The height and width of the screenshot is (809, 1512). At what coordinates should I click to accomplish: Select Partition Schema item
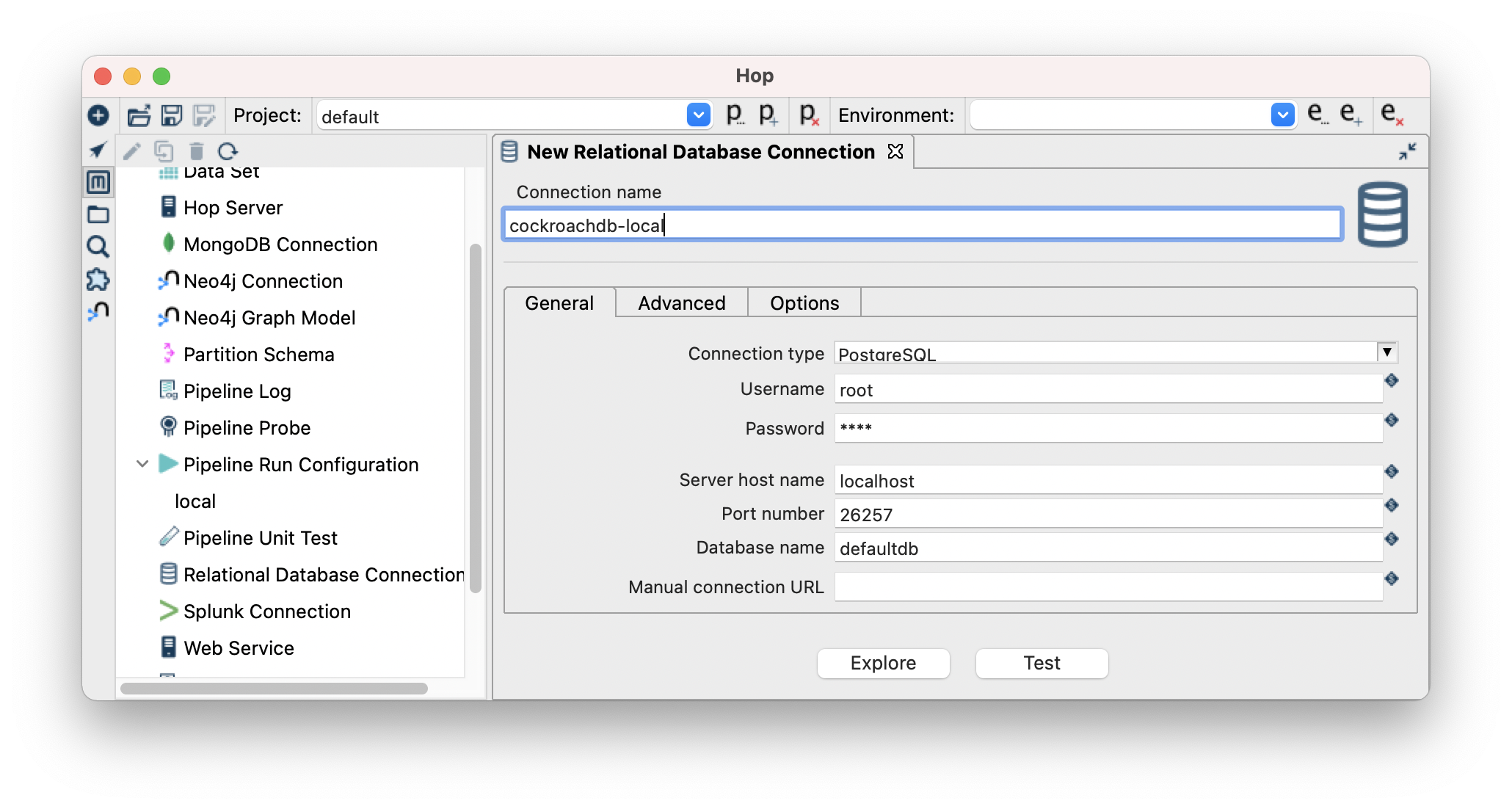258,355
